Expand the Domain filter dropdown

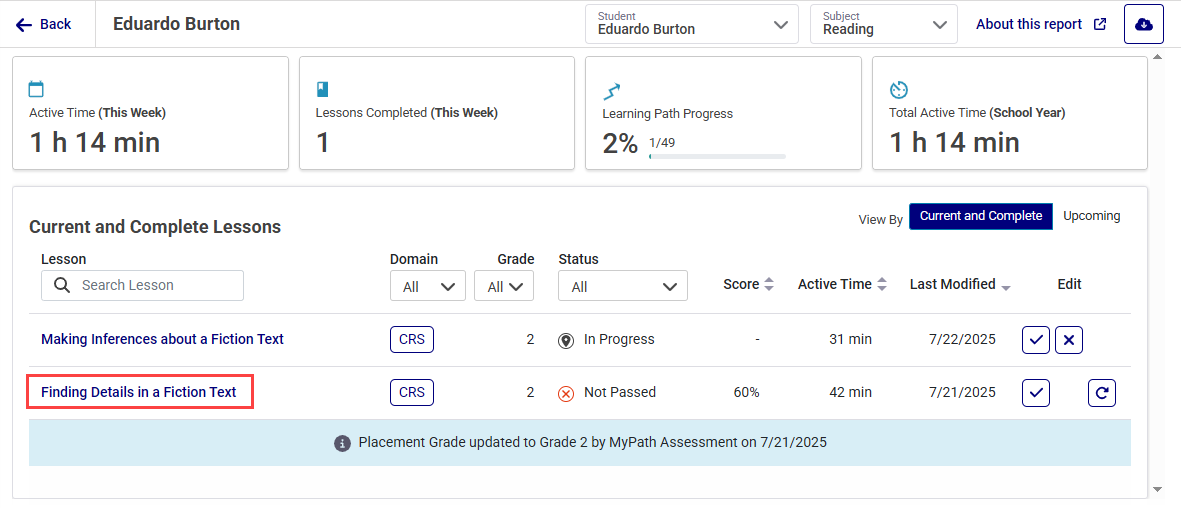point(428,286)
